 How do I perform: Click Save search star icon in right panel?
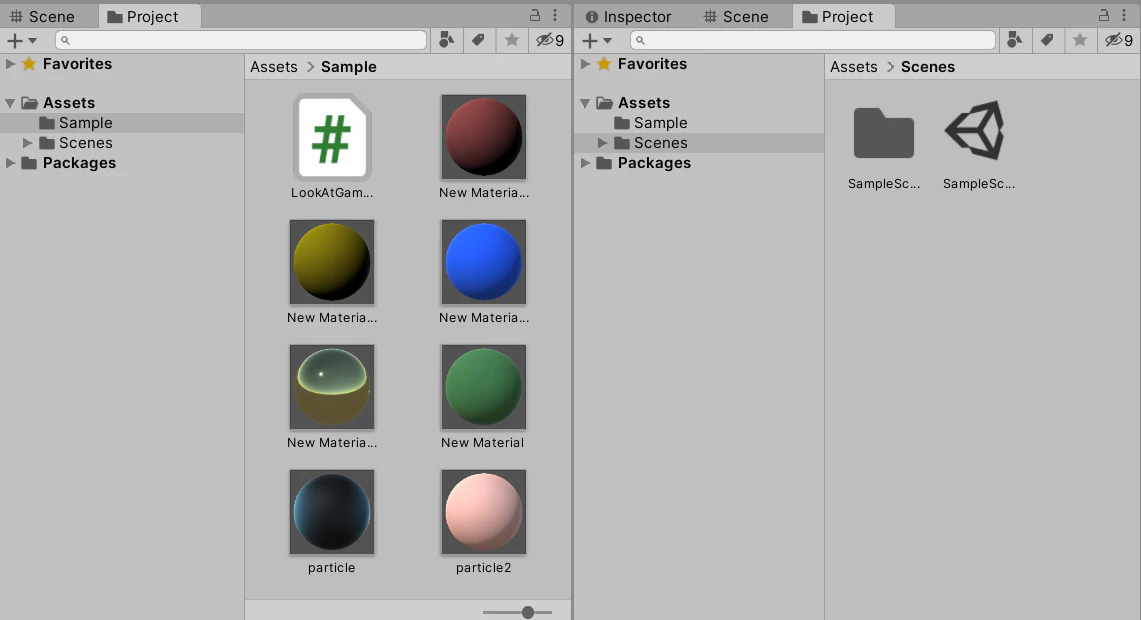[1080, 40]
